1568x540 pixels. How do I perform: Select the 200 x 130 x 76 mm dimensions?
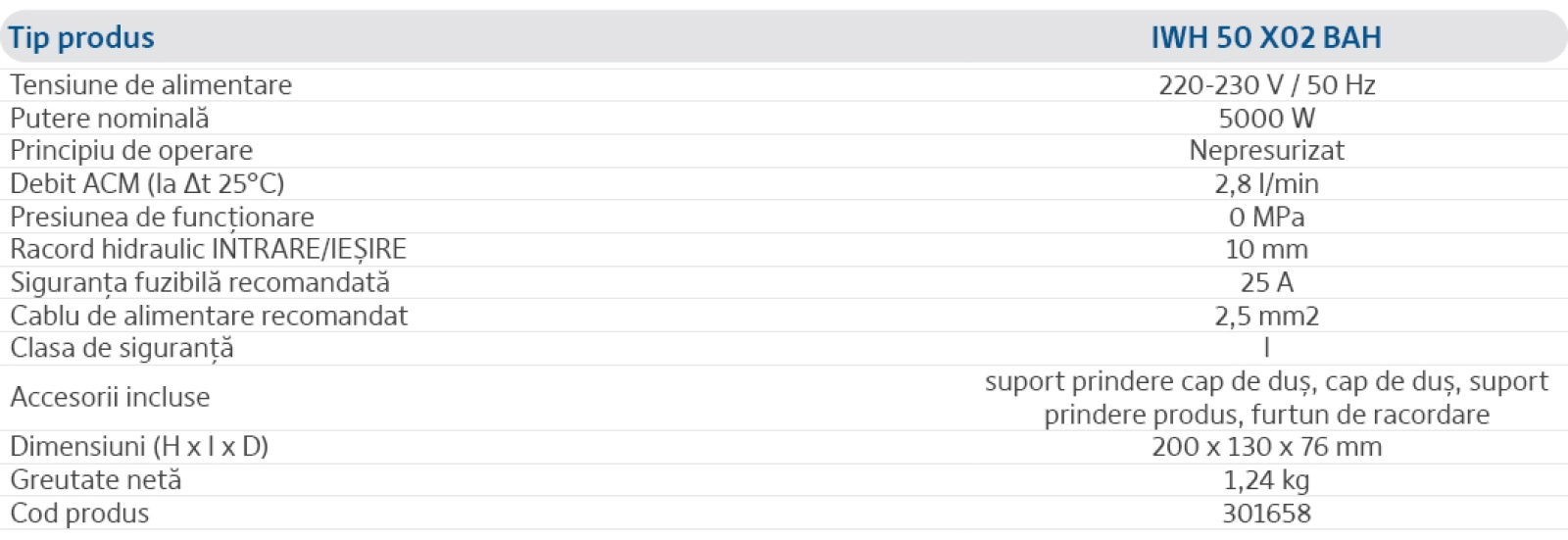pyautogui.click(x=1266, y=447)
